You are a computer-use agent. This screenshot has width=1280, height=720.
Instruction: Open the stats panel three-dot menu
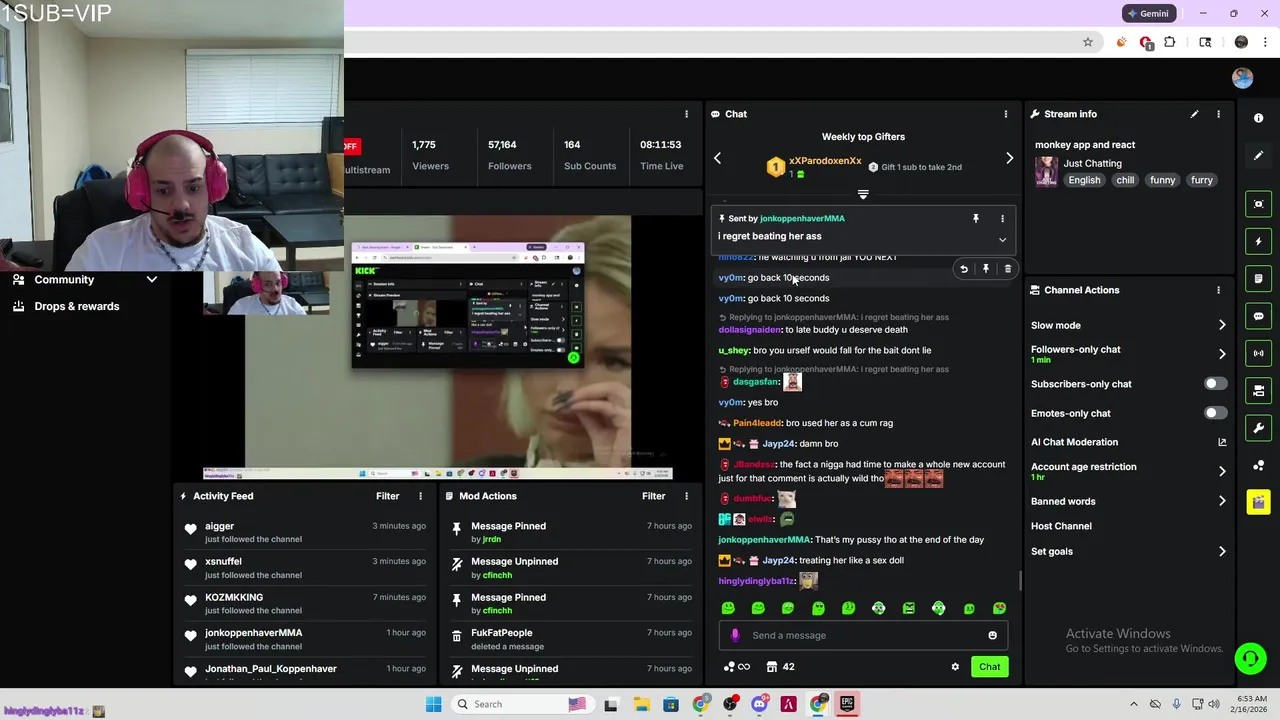pos(686,114)
